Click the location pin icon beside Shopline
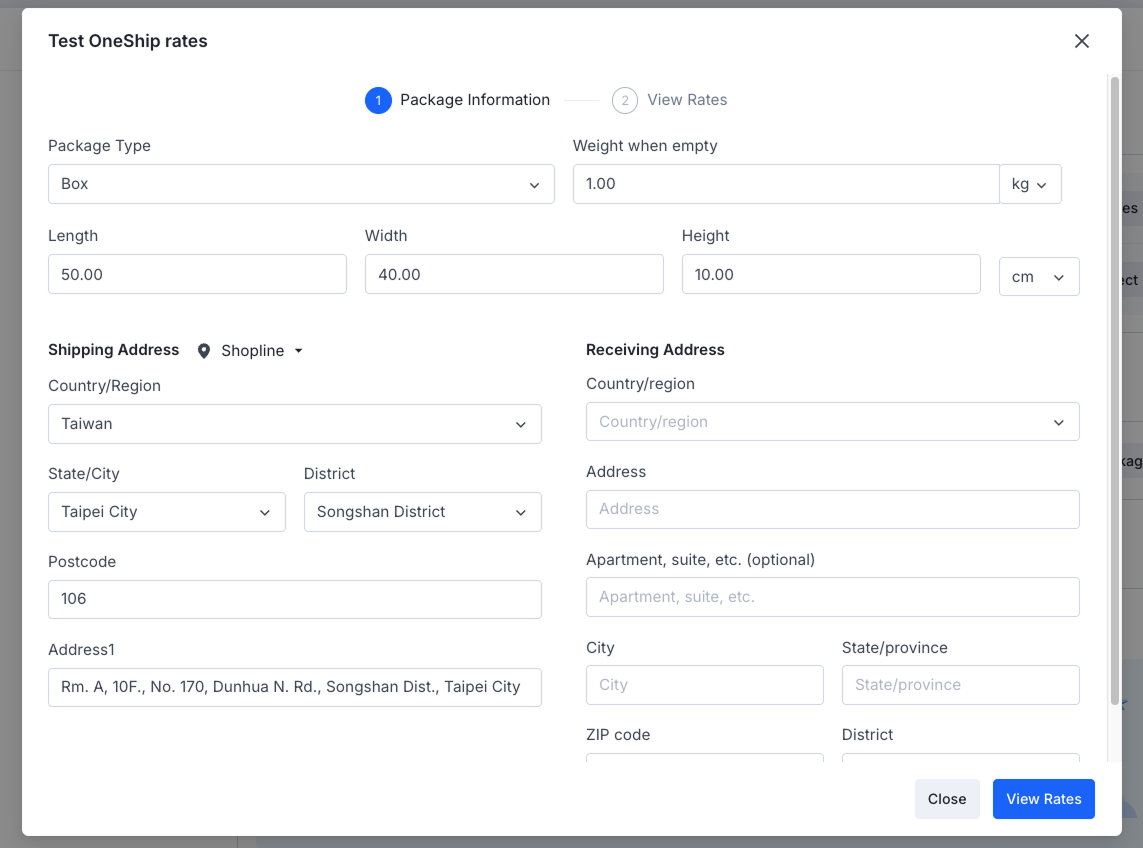Screen dimensions: 1143x848 (204, 351)
